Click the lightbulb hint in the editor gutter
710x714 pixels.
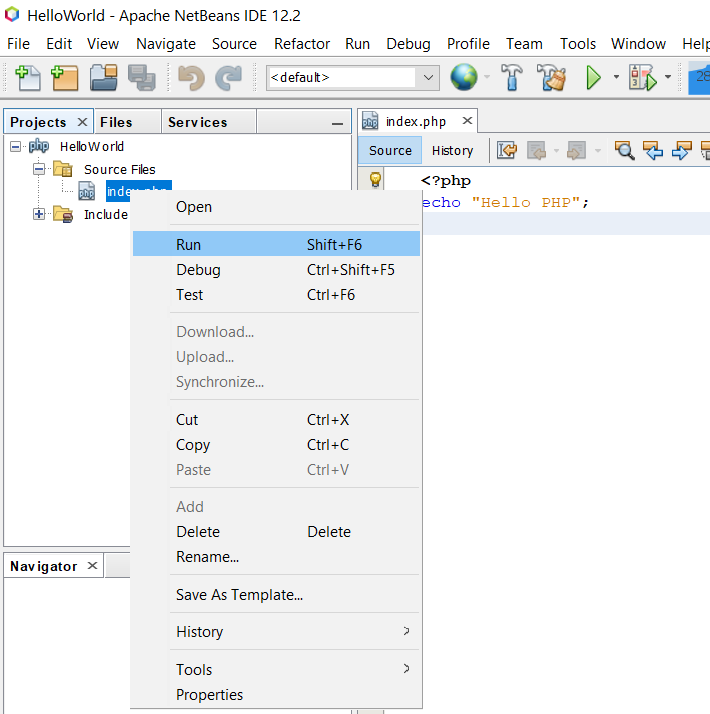click(x=375, y=179)
